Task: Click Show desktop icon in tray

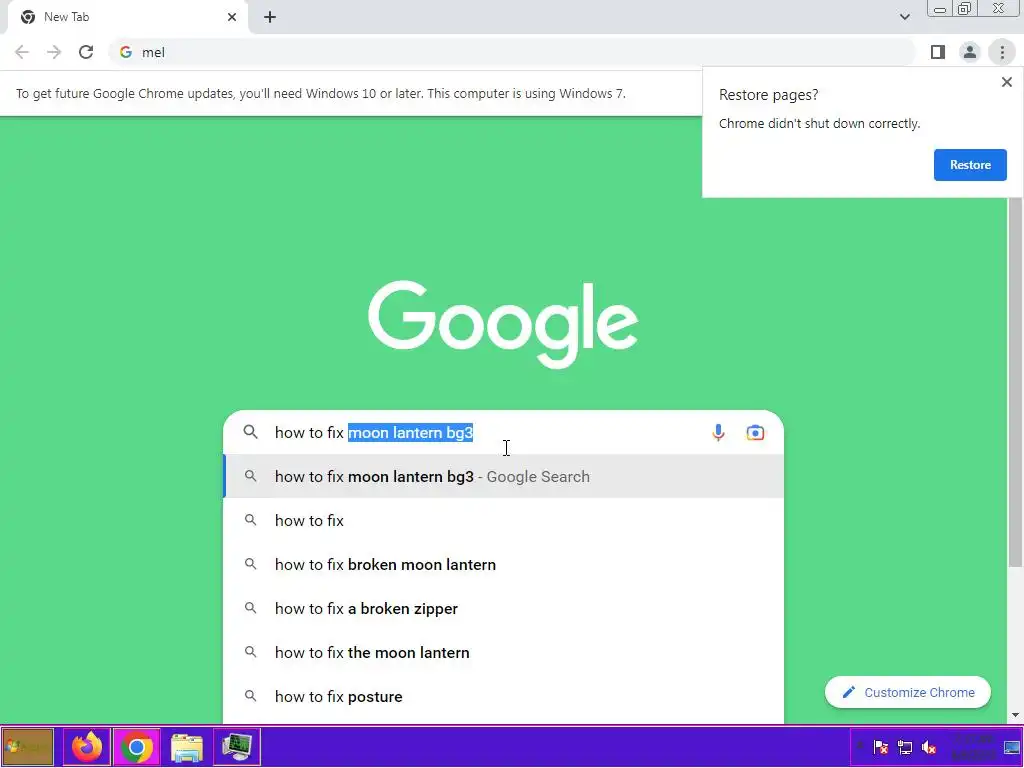Action: (1012, 746)
